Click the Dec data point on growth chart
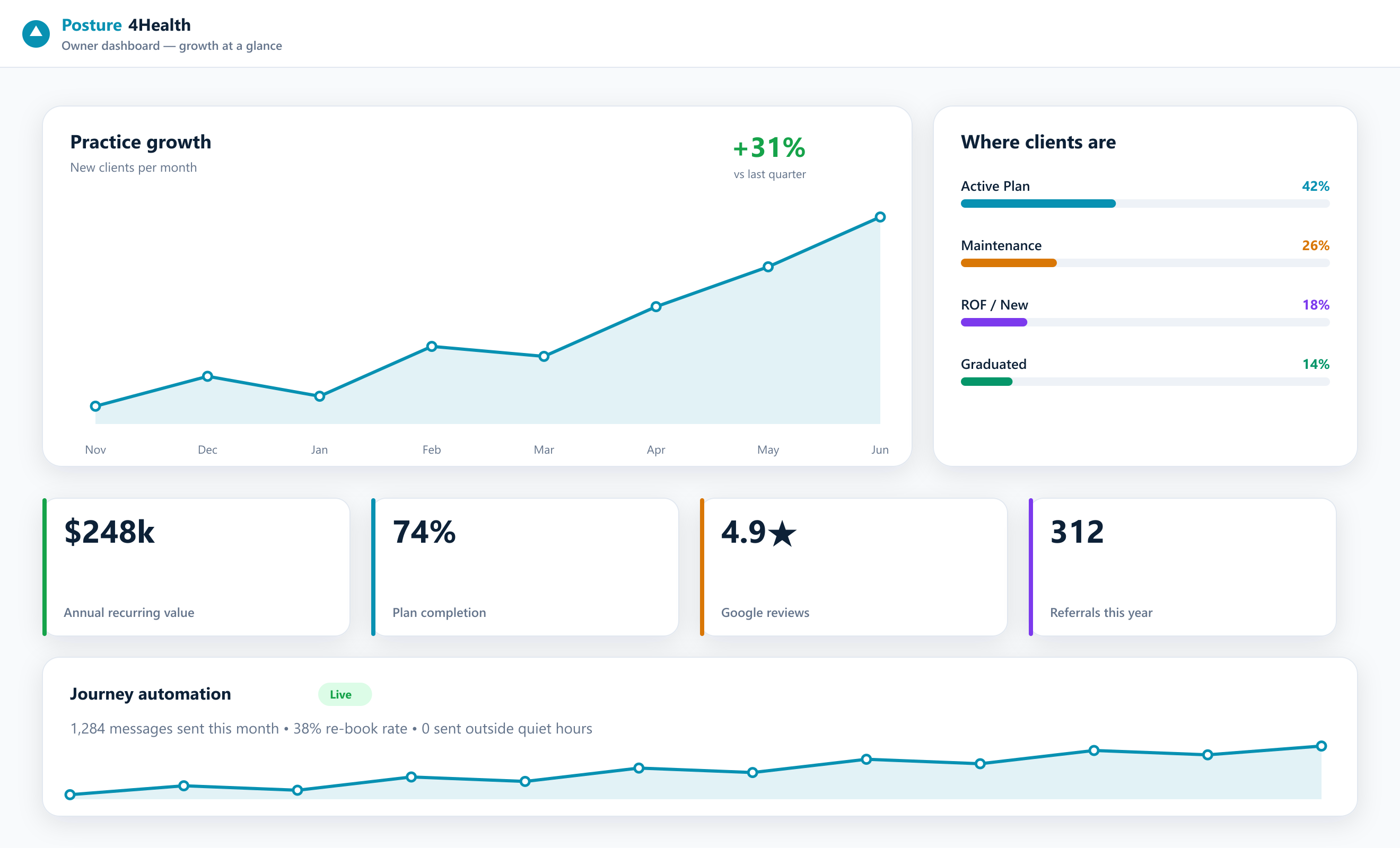 [207, 377]
